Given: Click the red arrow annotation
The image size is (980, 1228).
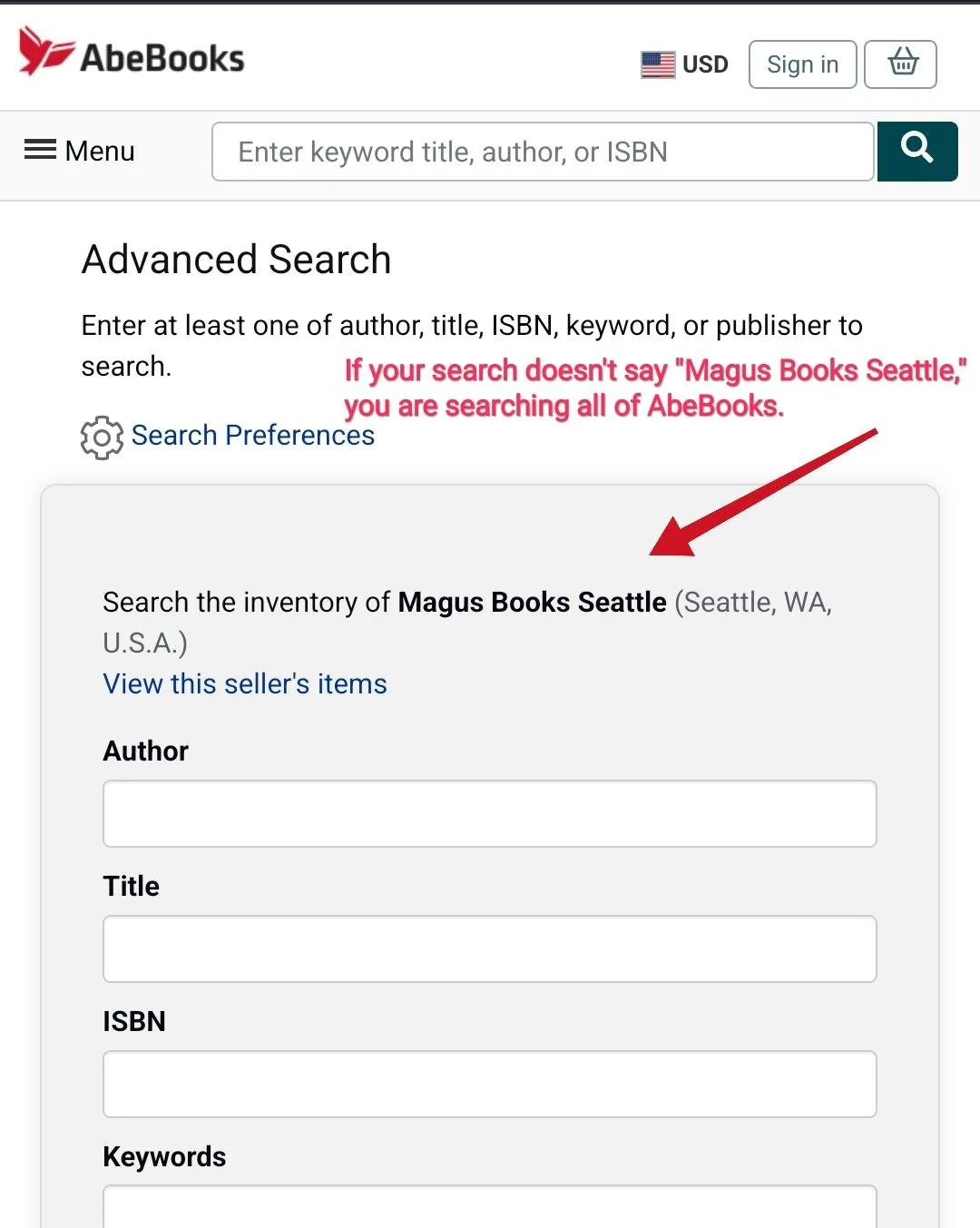Looking at the screenshot, I should click(x=763, y=492).
